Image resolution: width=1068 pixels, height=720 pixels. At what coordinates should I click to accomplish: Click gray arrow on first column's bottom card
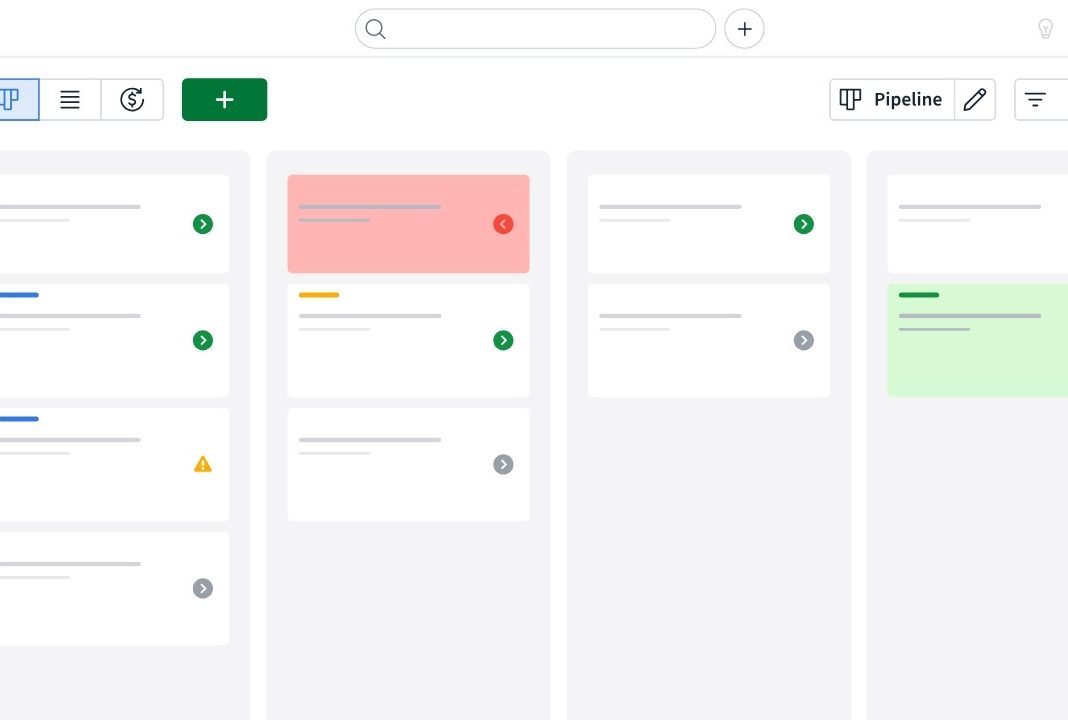click(203, 589)
